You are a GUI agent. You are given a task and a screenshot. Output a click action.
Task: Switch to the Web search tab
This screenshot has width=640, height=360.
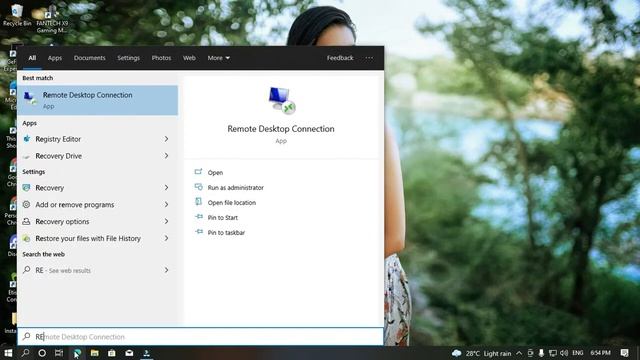[189, 58]
